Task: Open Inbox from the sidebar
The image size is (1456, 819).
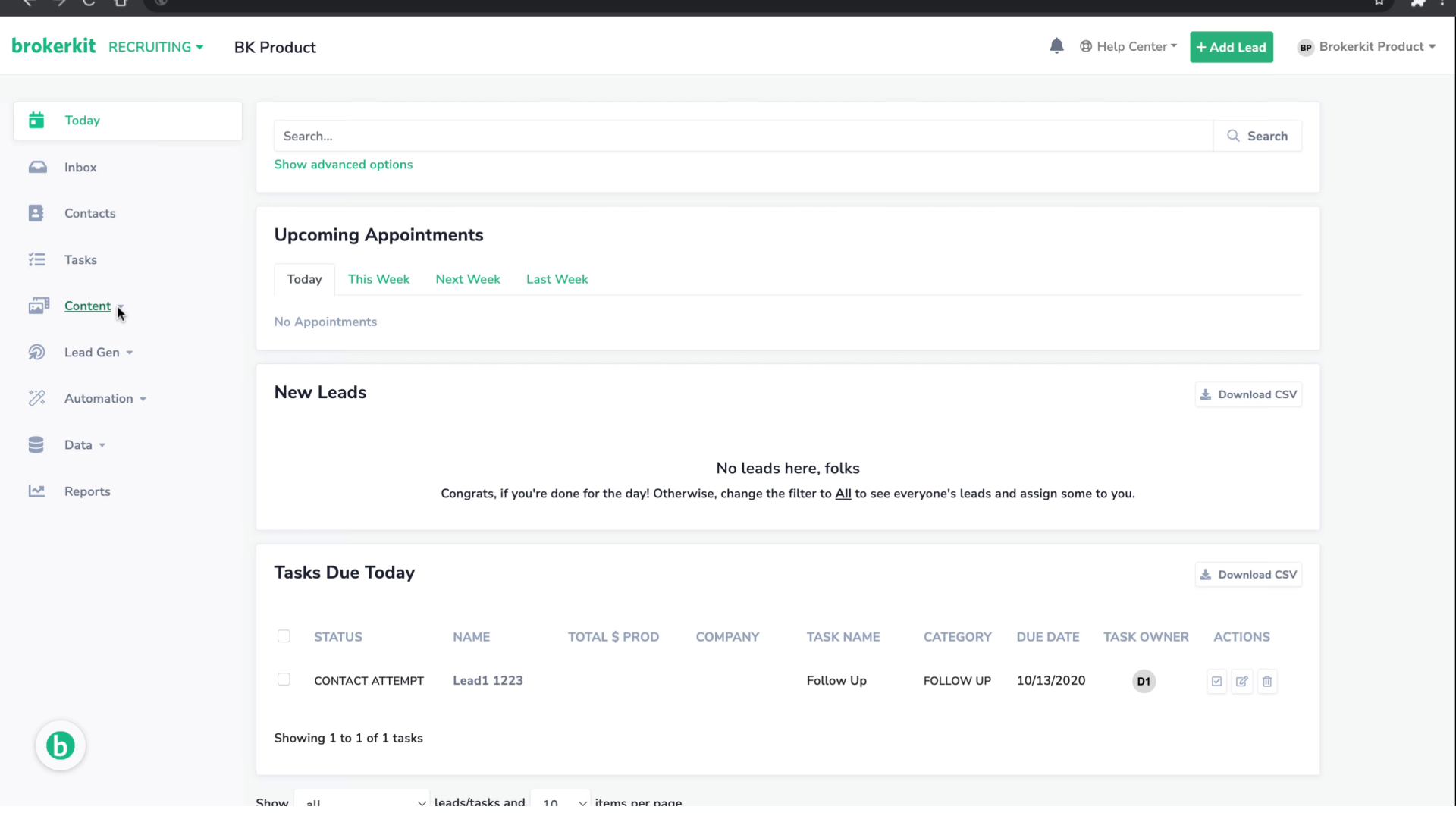Action: coord(80,167)
